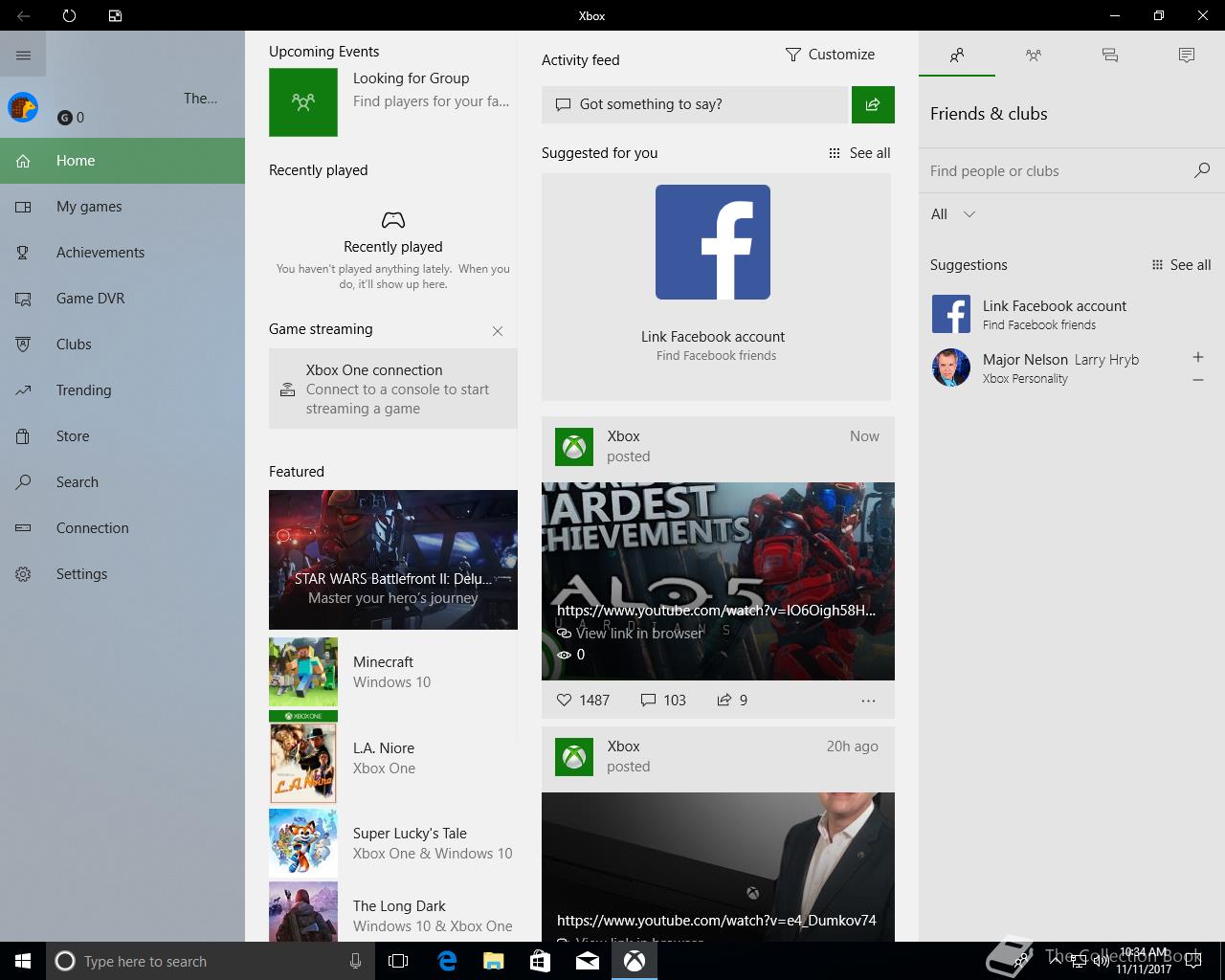Switch to Parties tab in right panel
The image size is (1225, 980).
point(1034,56)
